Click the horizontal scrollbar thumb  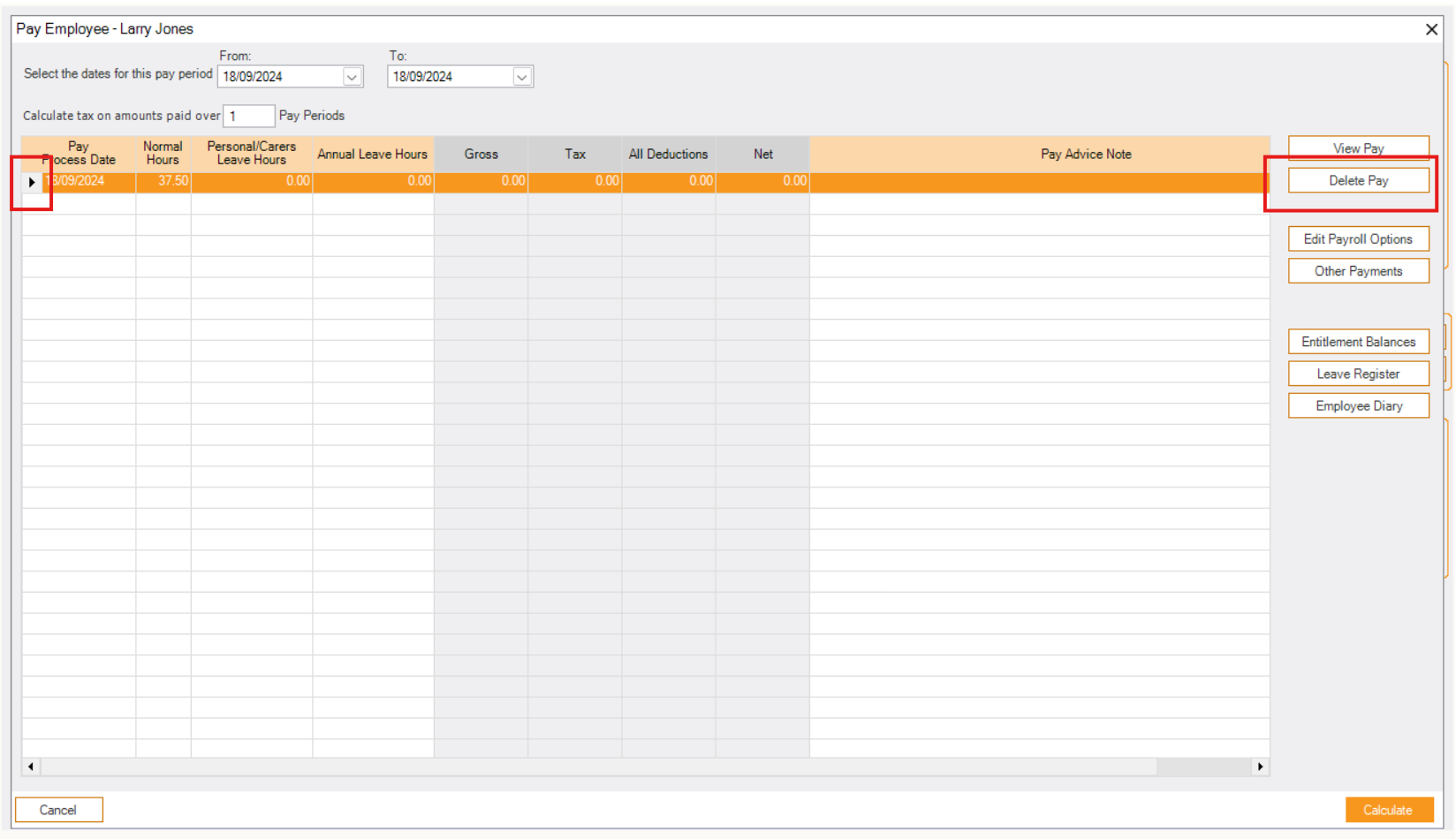599,767
